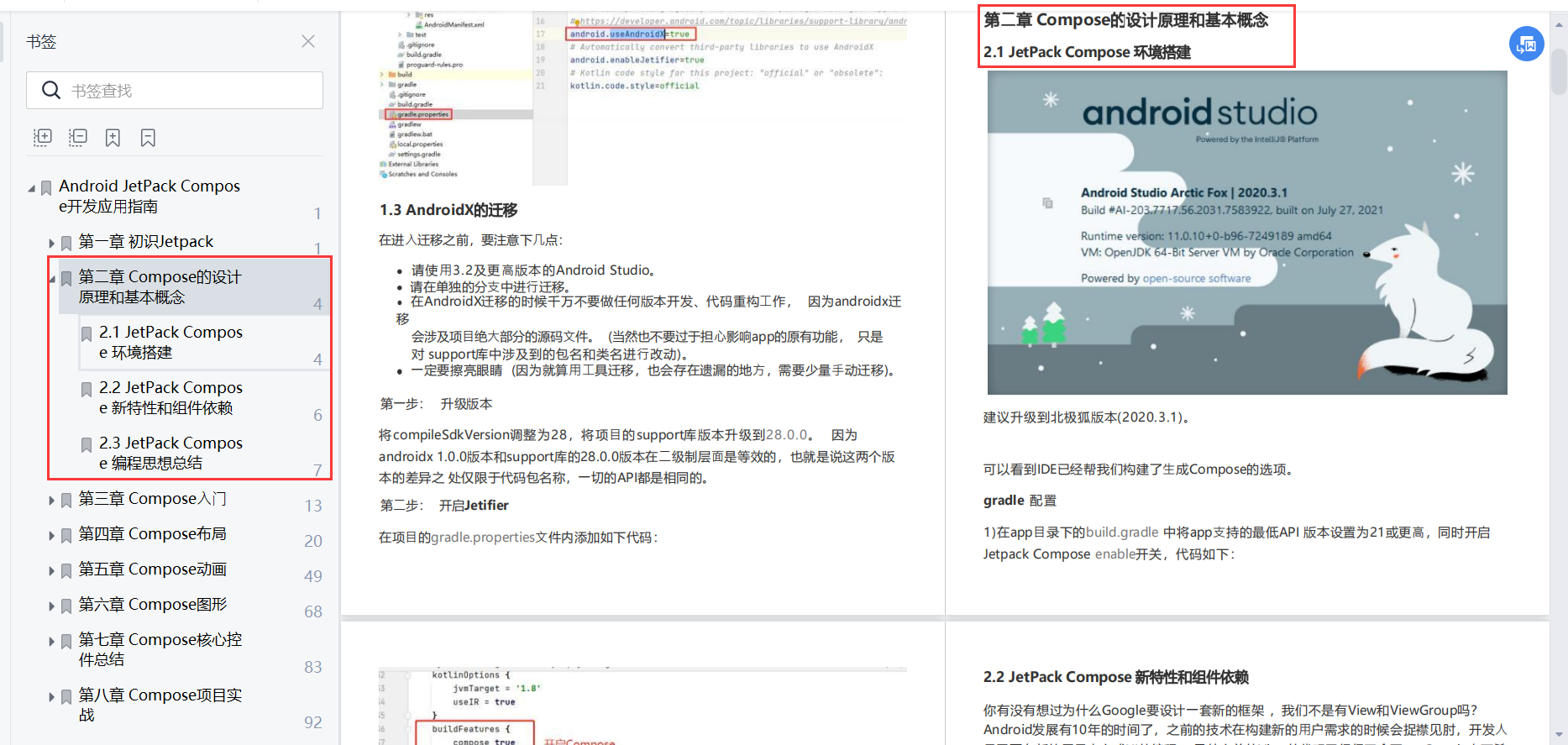The height and width of the screenshot is (745, 1568).
Task: Jump to bookmark 第三章 Compose入门
Action: coord(152,499)
